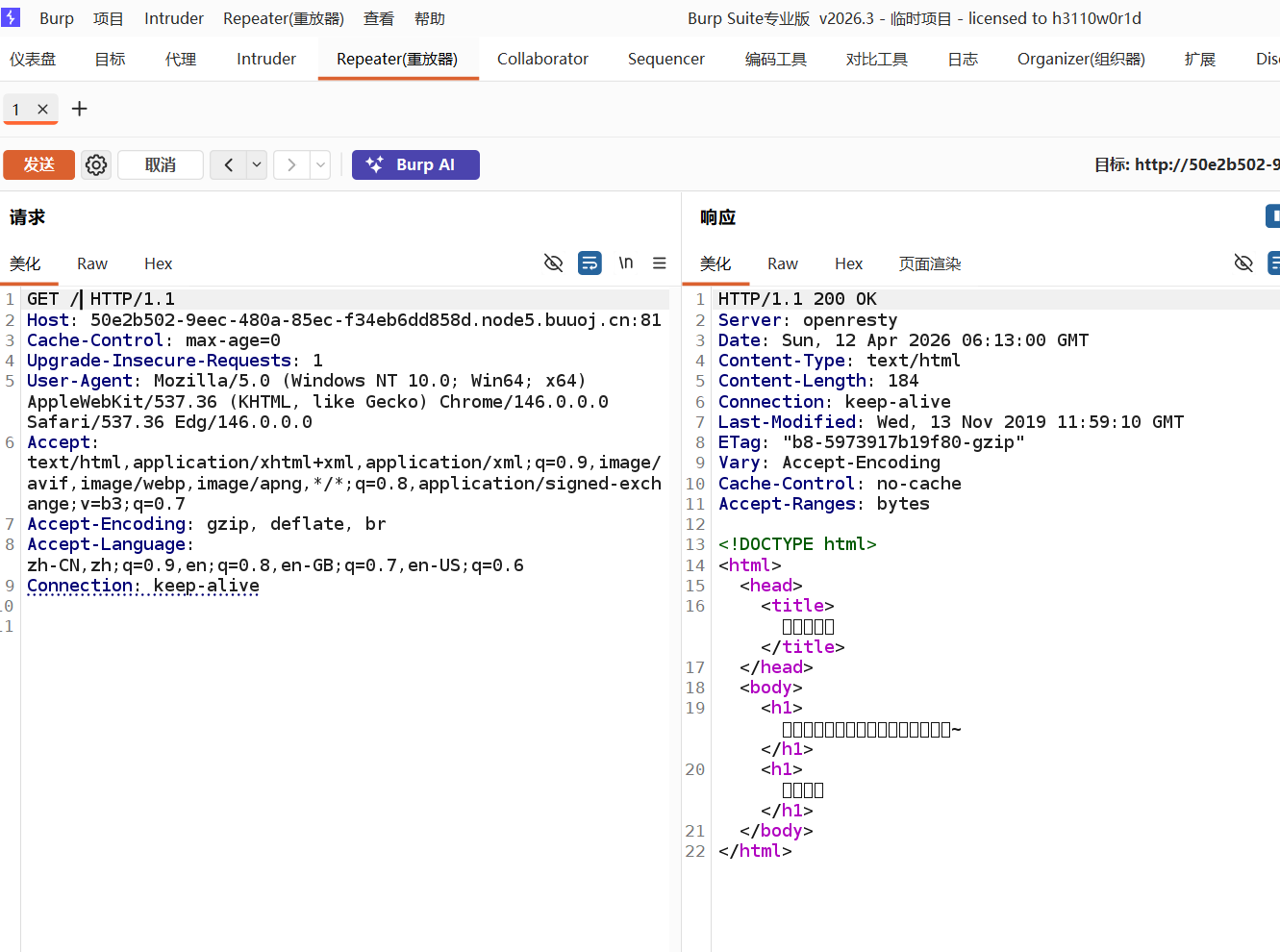Click the Connection: keep-alive request header

(x=143, y=586)
